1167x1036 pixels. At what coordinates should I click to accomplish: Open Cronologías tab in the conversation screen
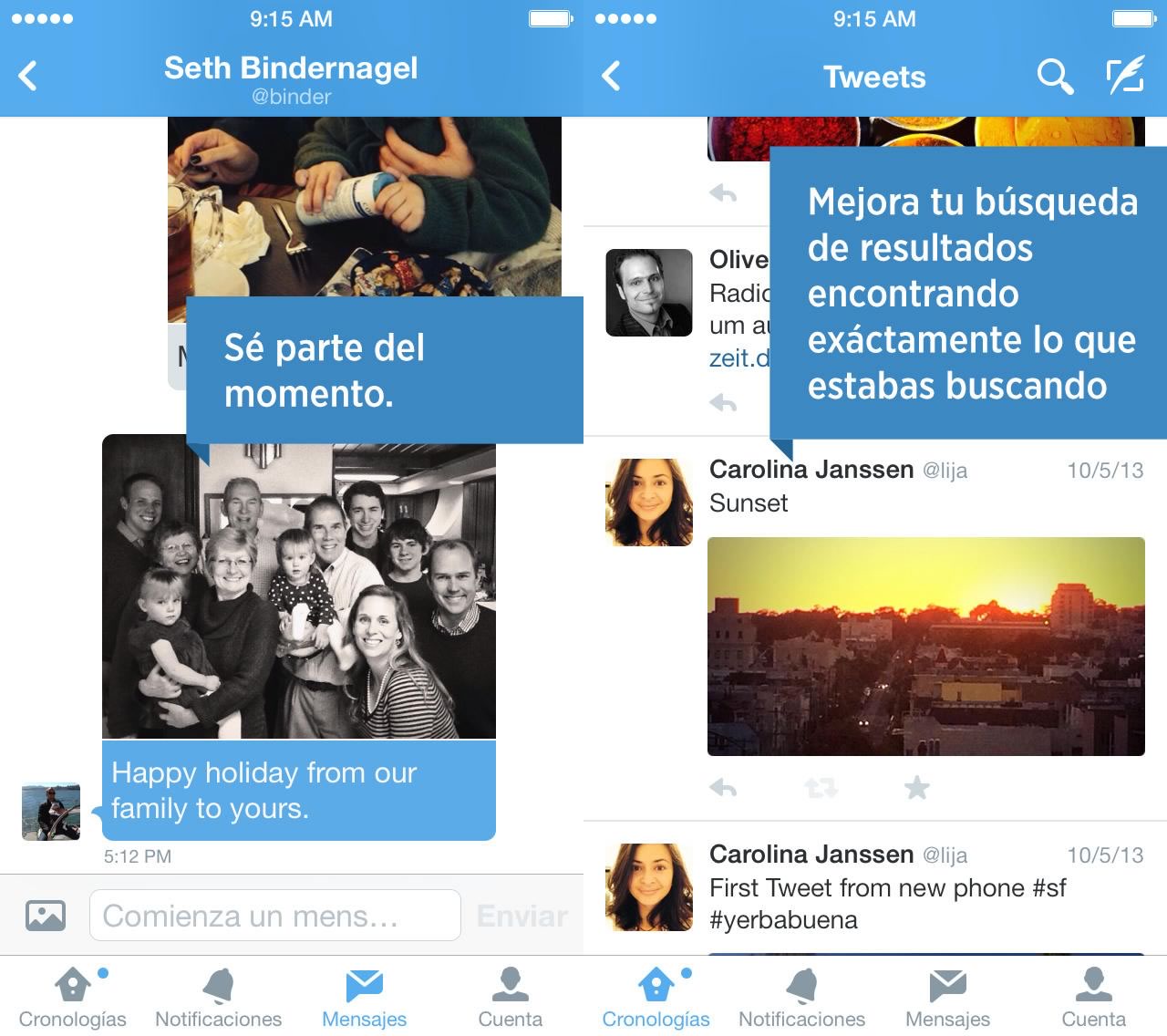point(73,998)
